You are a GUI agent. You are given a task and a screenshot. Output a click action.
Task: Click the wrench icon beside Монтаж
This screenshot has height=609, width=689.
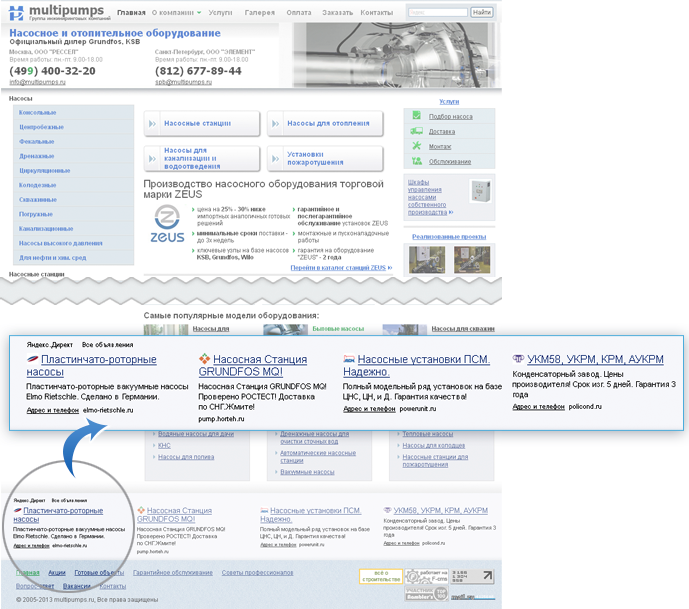(x=417, y=146)
